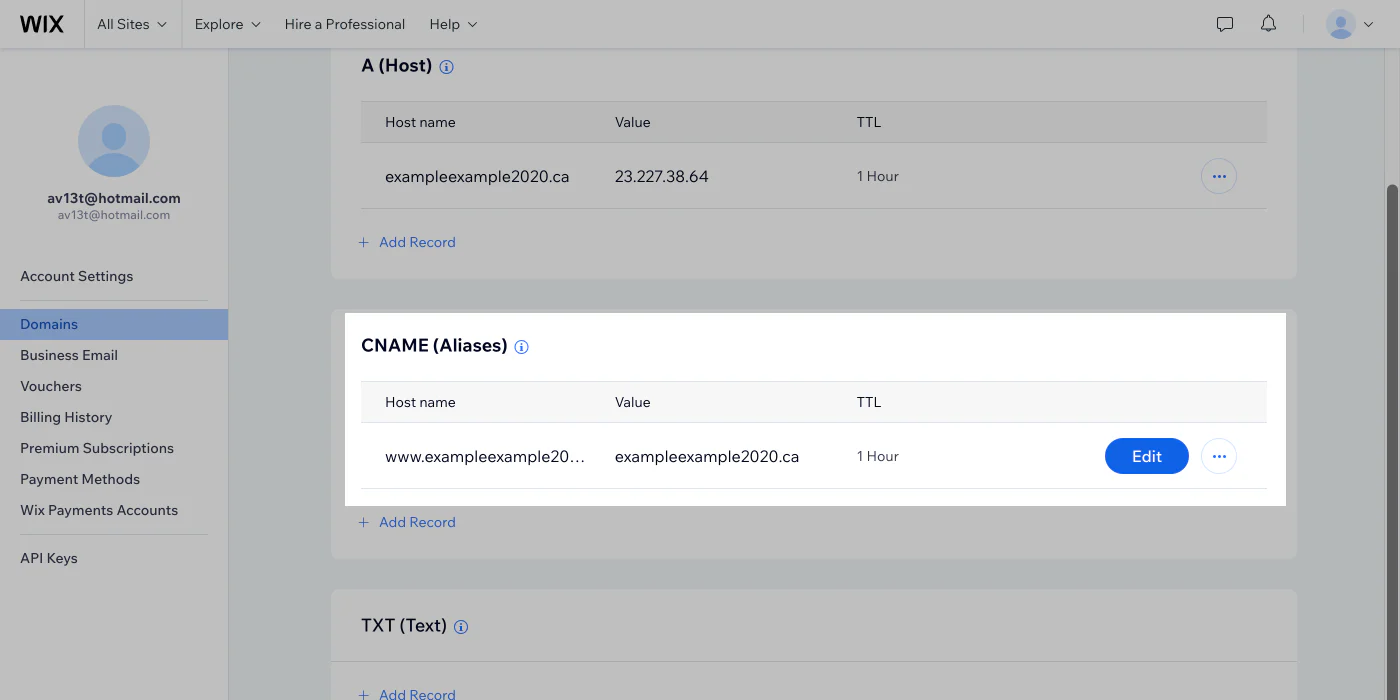Click the Edit button on the CNAME record
Screen dimensions: 1400x700
coord(1146,456)
